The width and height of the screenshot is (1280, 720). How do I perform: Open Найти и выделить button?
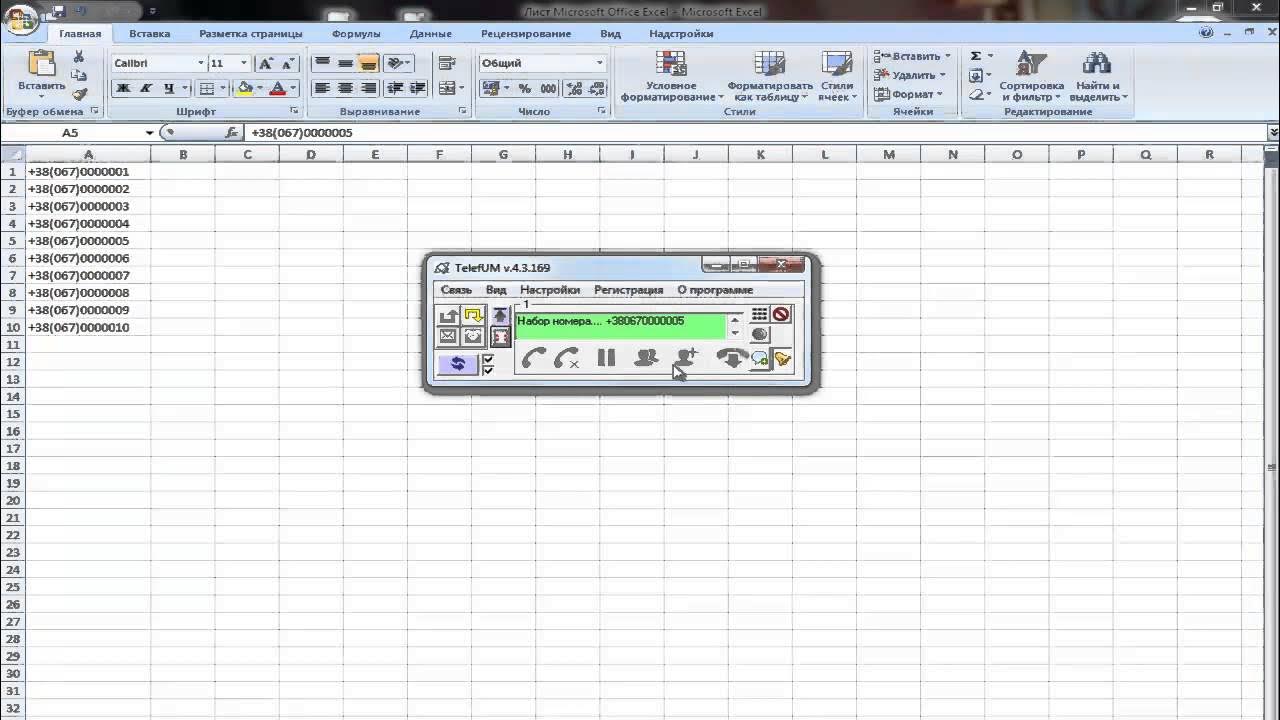coord(1097,77)
